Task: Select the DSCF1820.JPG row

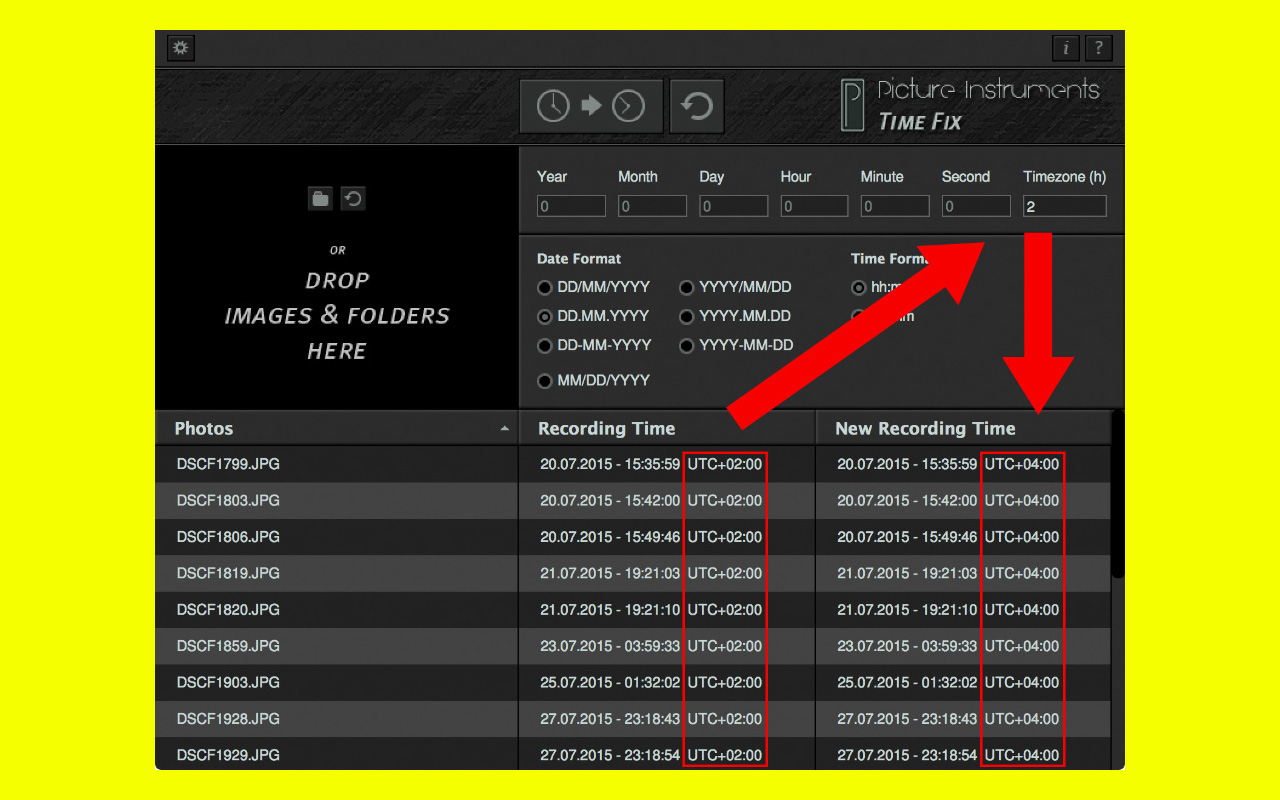Action: point(633,610)
